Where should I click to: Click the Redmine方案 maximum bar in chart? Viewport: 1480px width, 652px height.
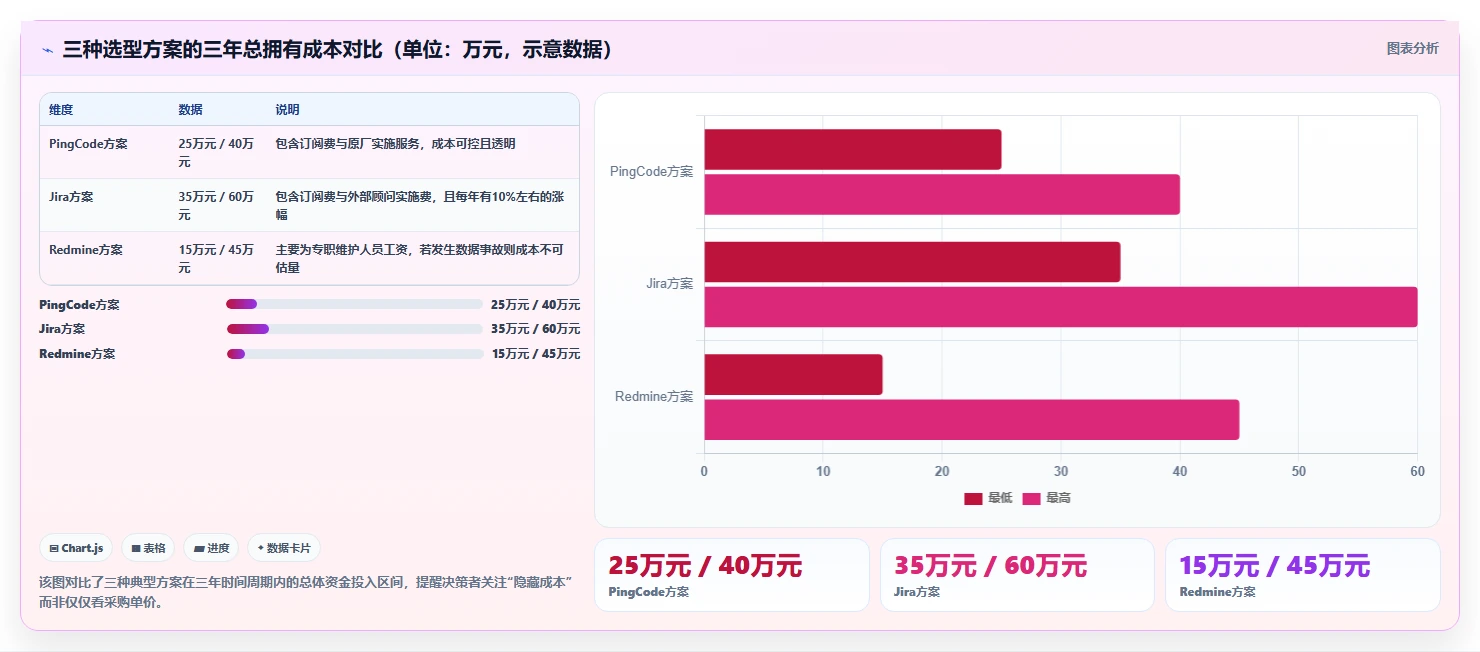click(x=972, y=419)
